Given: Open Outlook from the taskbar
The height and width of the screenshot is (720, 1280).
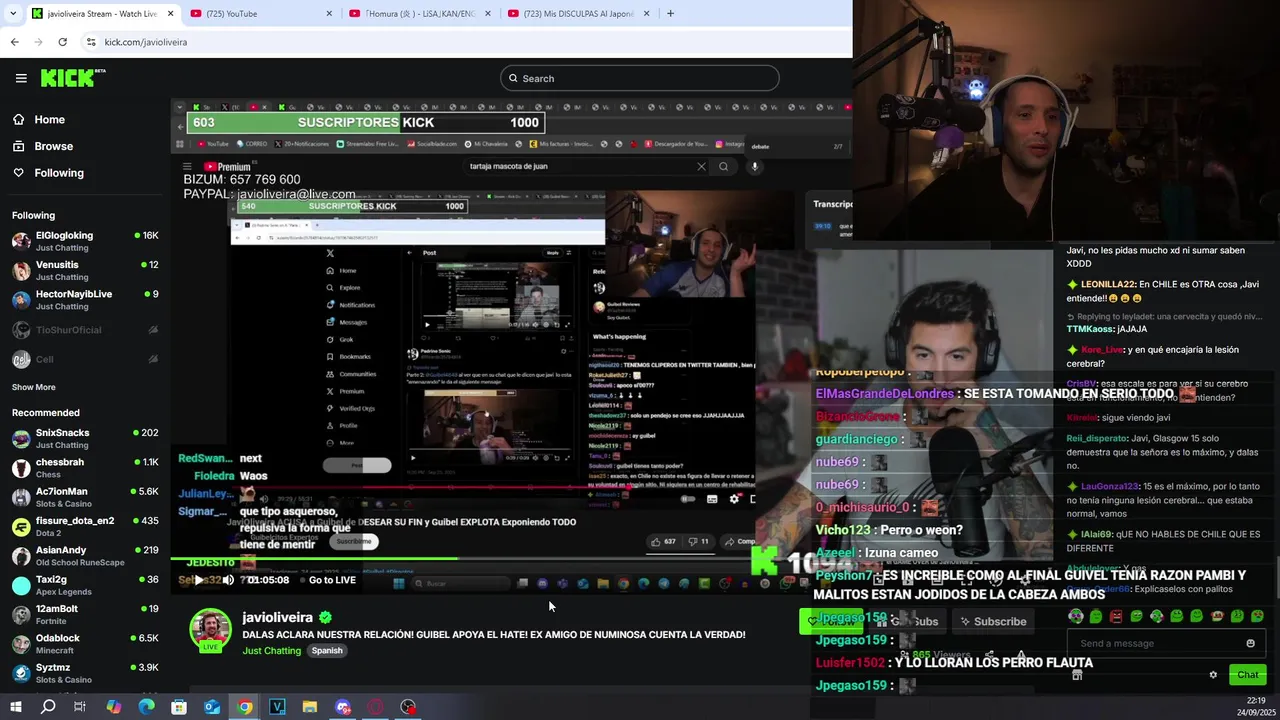Looking at the screenshot, I should [212, 707].
